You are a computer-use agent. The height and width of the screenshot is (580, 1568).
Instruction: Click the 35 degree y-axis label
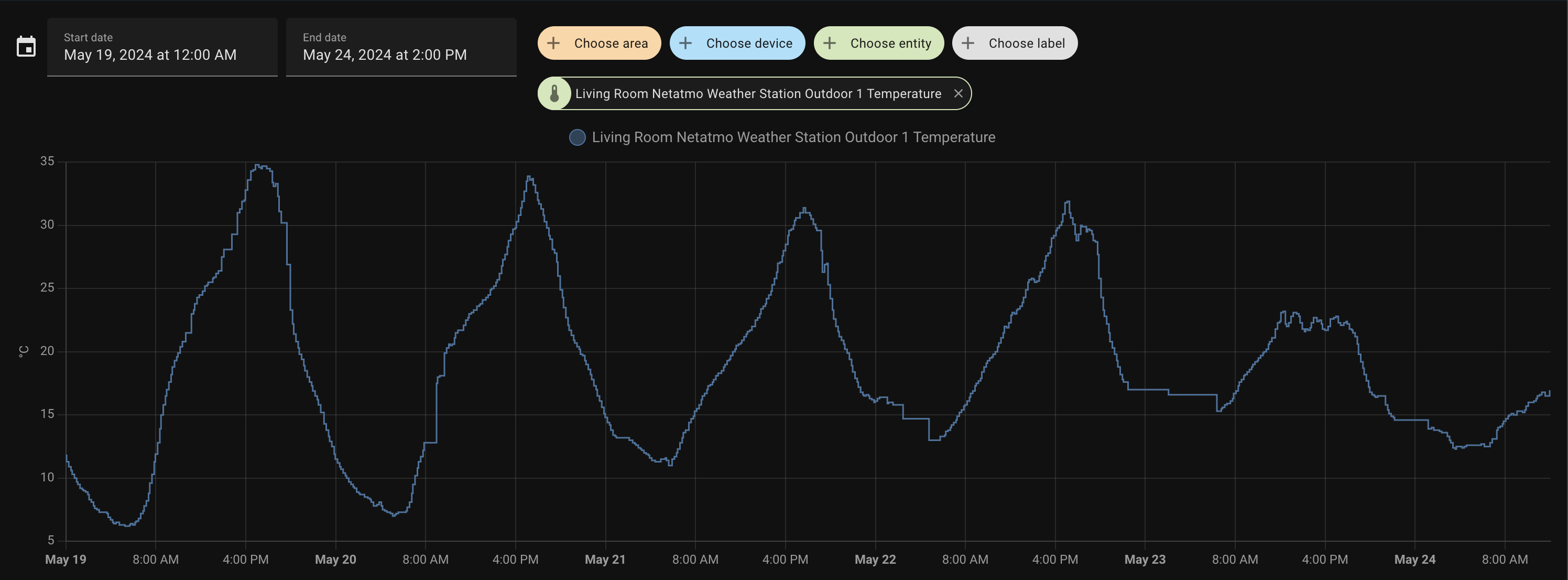47,162
